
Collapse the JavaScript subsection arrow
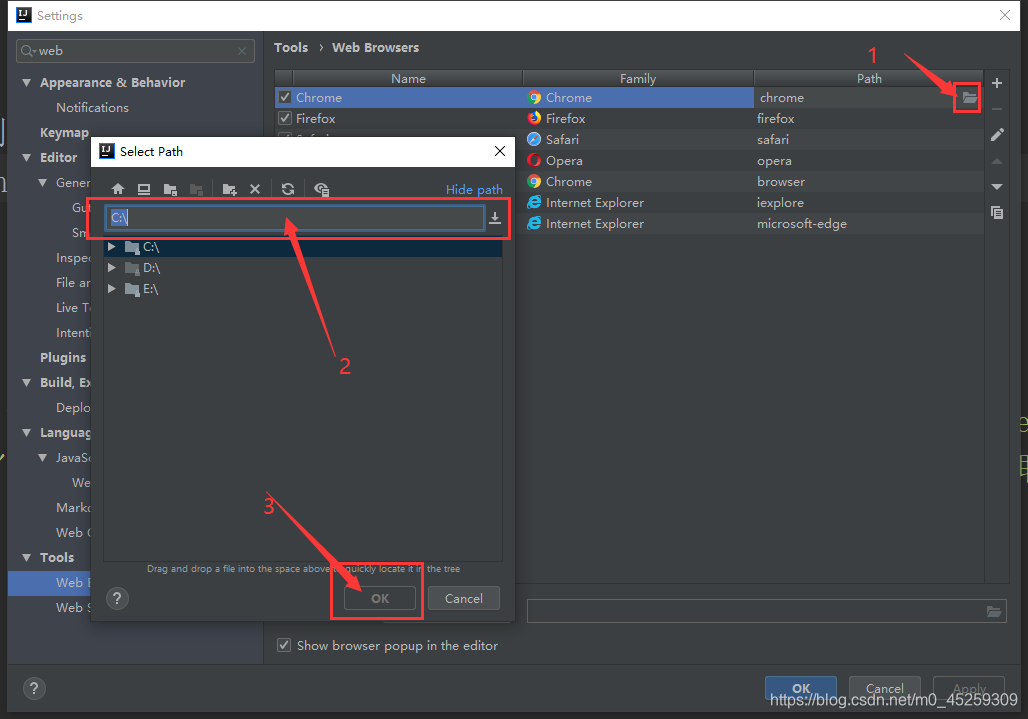[43, 457]
